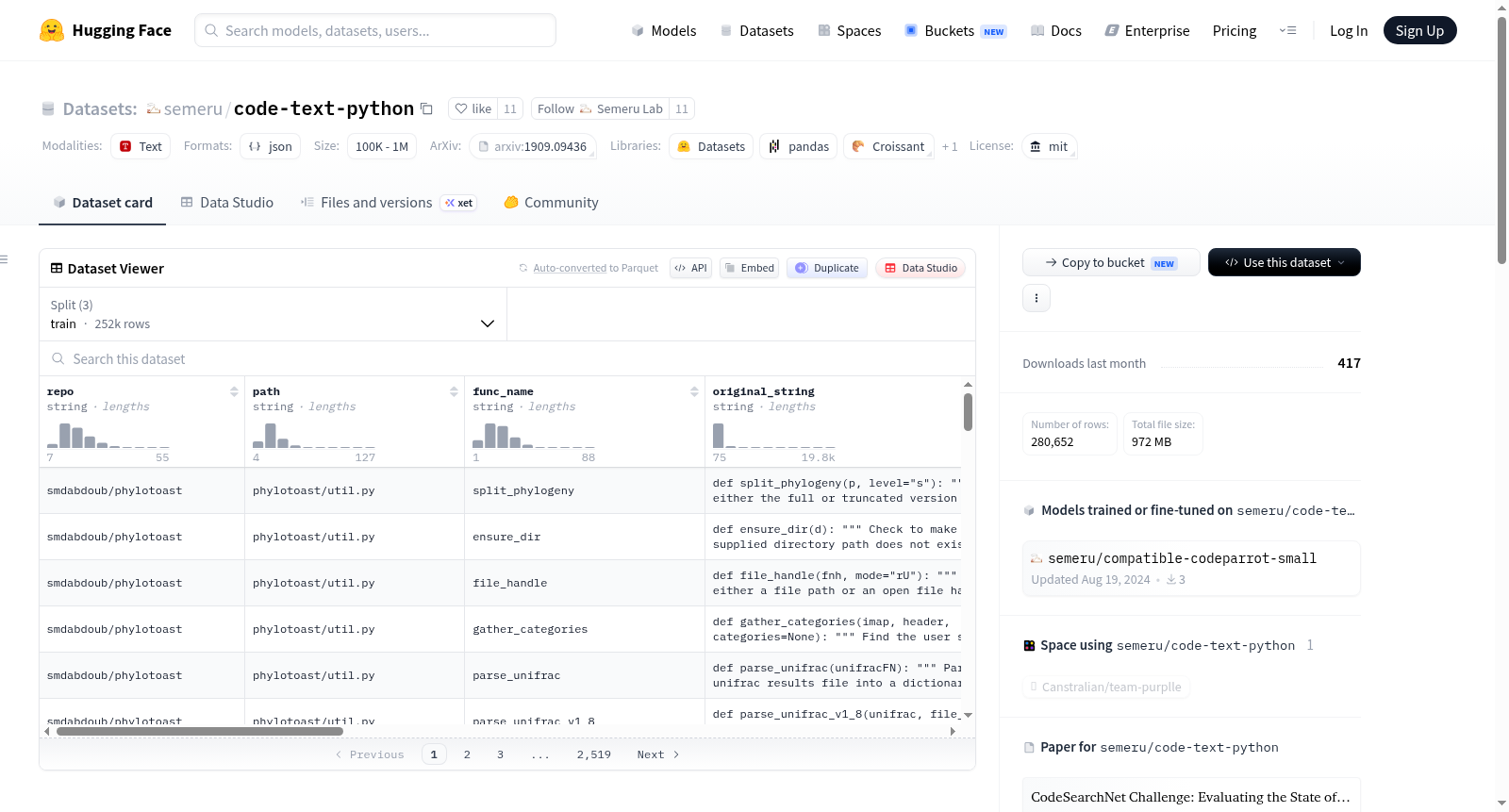Click the horizontal table scrollbar

200,731
